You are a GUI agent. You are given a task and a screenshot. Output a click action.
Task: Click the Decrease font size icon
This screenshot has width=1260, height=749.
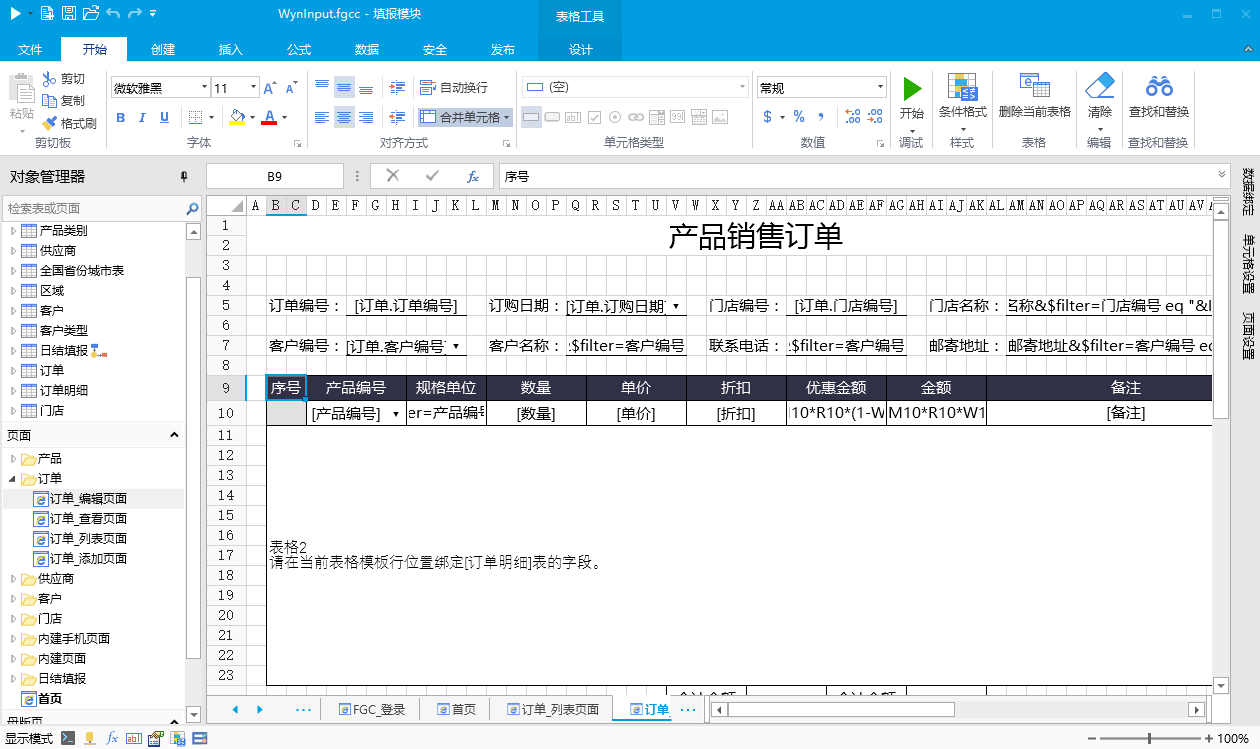(291, 88)
